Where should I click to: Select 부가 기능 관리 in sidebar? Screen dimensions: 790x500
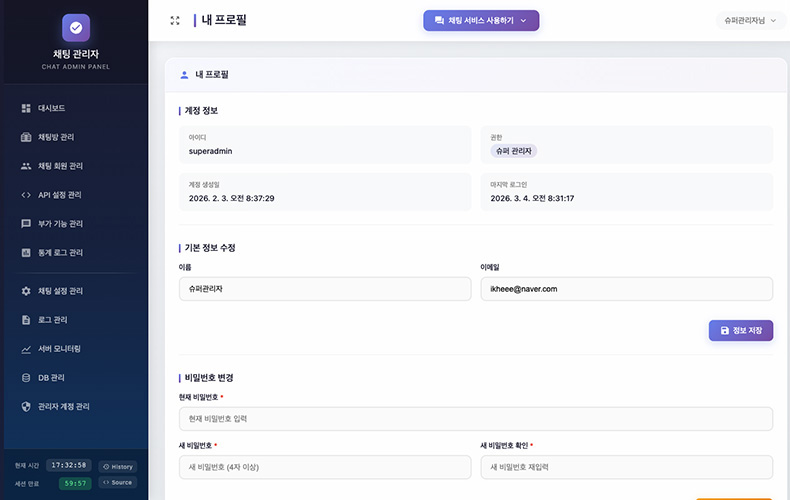pyautogui.click(x=76, y=224)
